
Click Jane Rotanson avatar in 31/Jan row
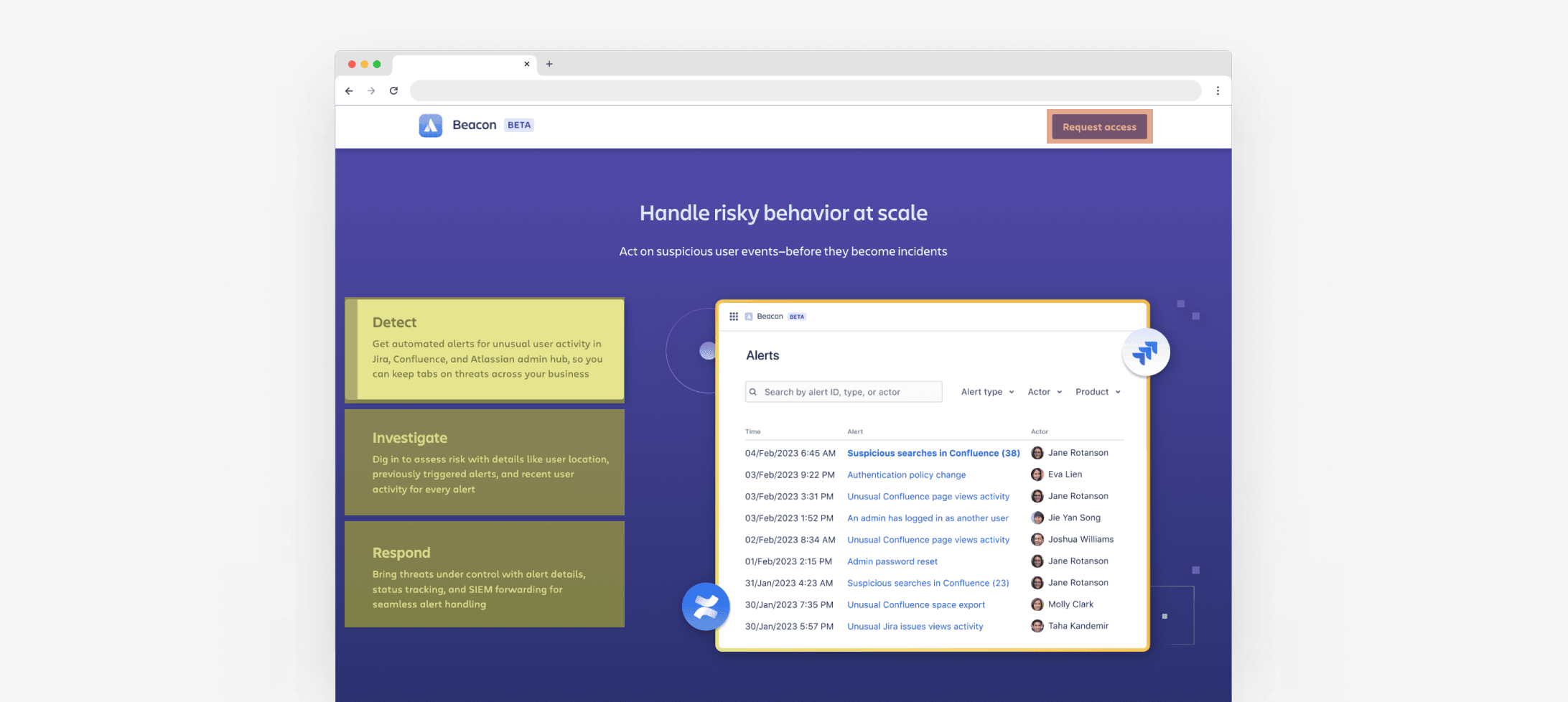pos(1037,583)
